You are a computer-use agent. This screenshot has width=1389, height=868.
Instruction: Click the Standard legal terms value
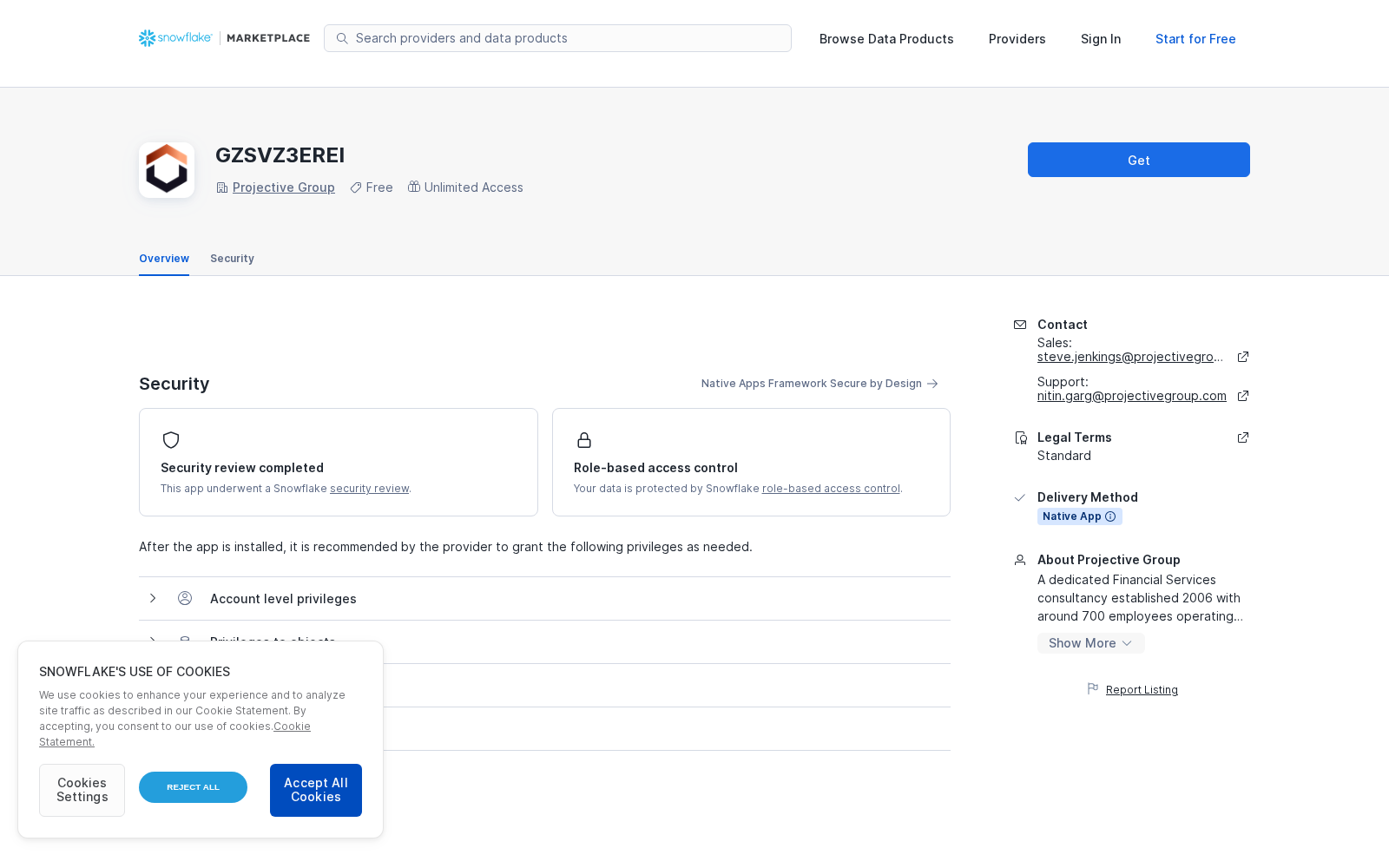(x=1064, y=456)
